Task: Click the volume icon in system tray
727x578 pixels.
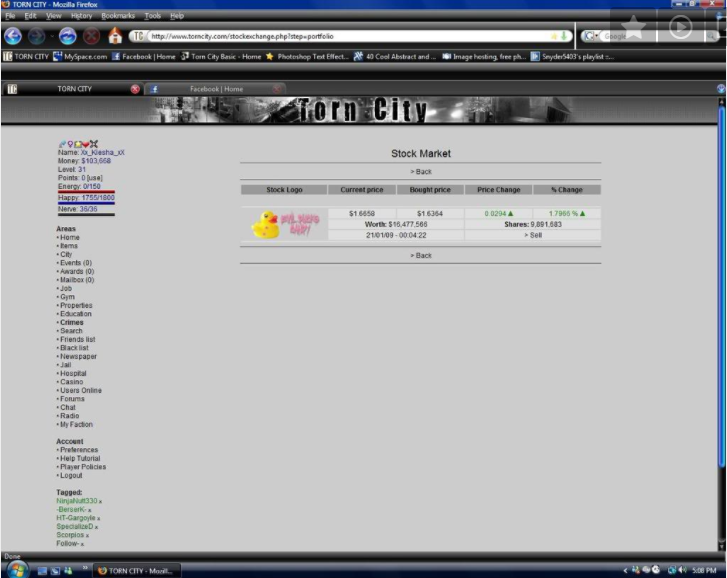Action: tap(682, 570)
